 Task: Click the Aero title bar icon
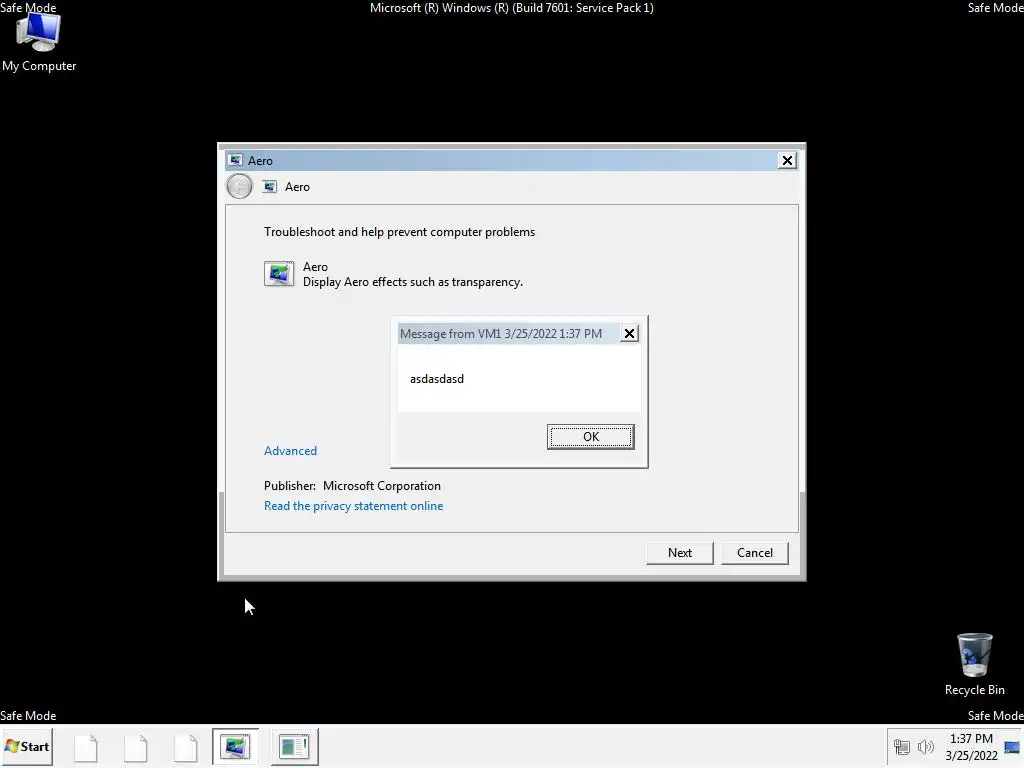(236, 160)
